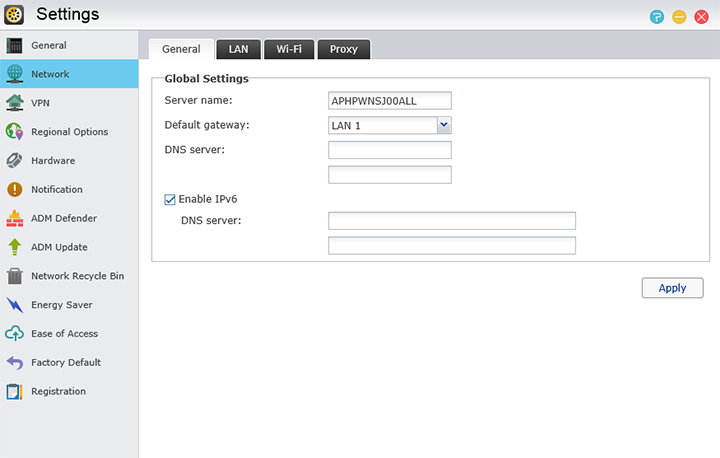Open the Registration sidebar item
This screenshot has width=720, height=458.
point(58,392)
